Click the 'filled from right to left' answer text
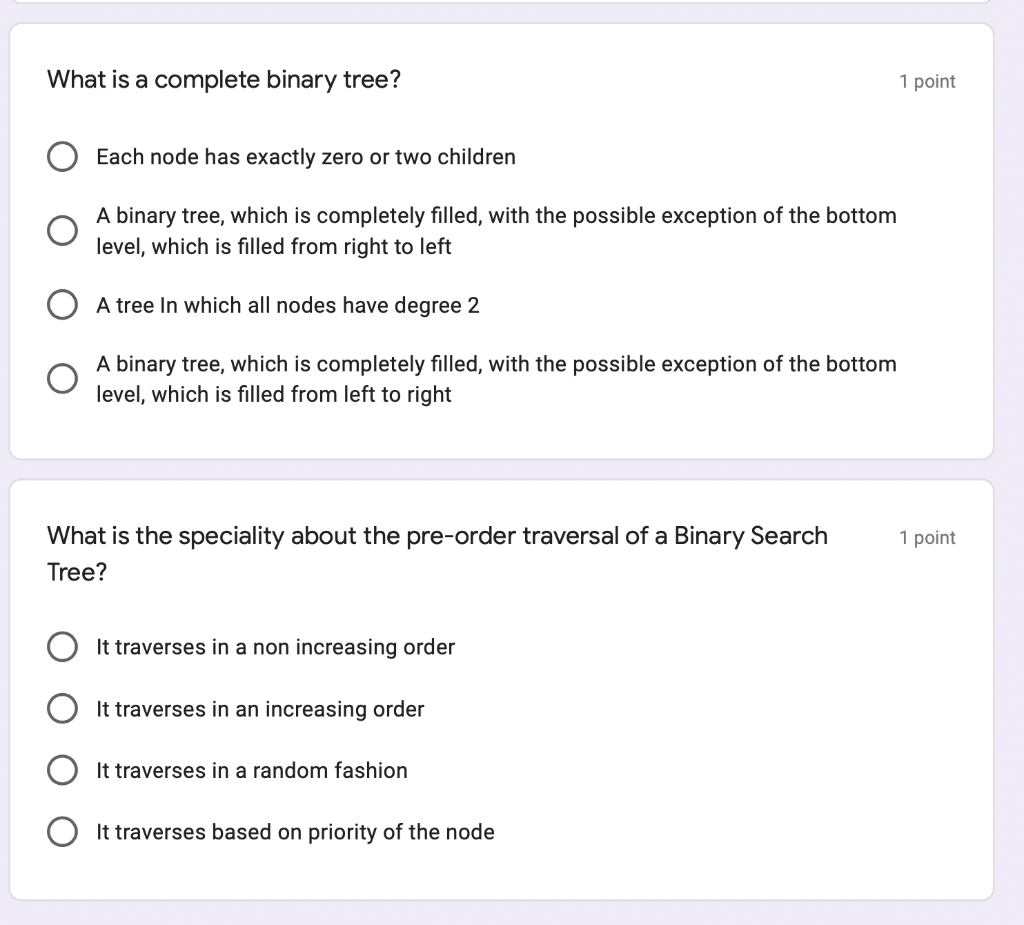Image resolution: width=1024 pixels, height=925 pixels. point(496,231)
